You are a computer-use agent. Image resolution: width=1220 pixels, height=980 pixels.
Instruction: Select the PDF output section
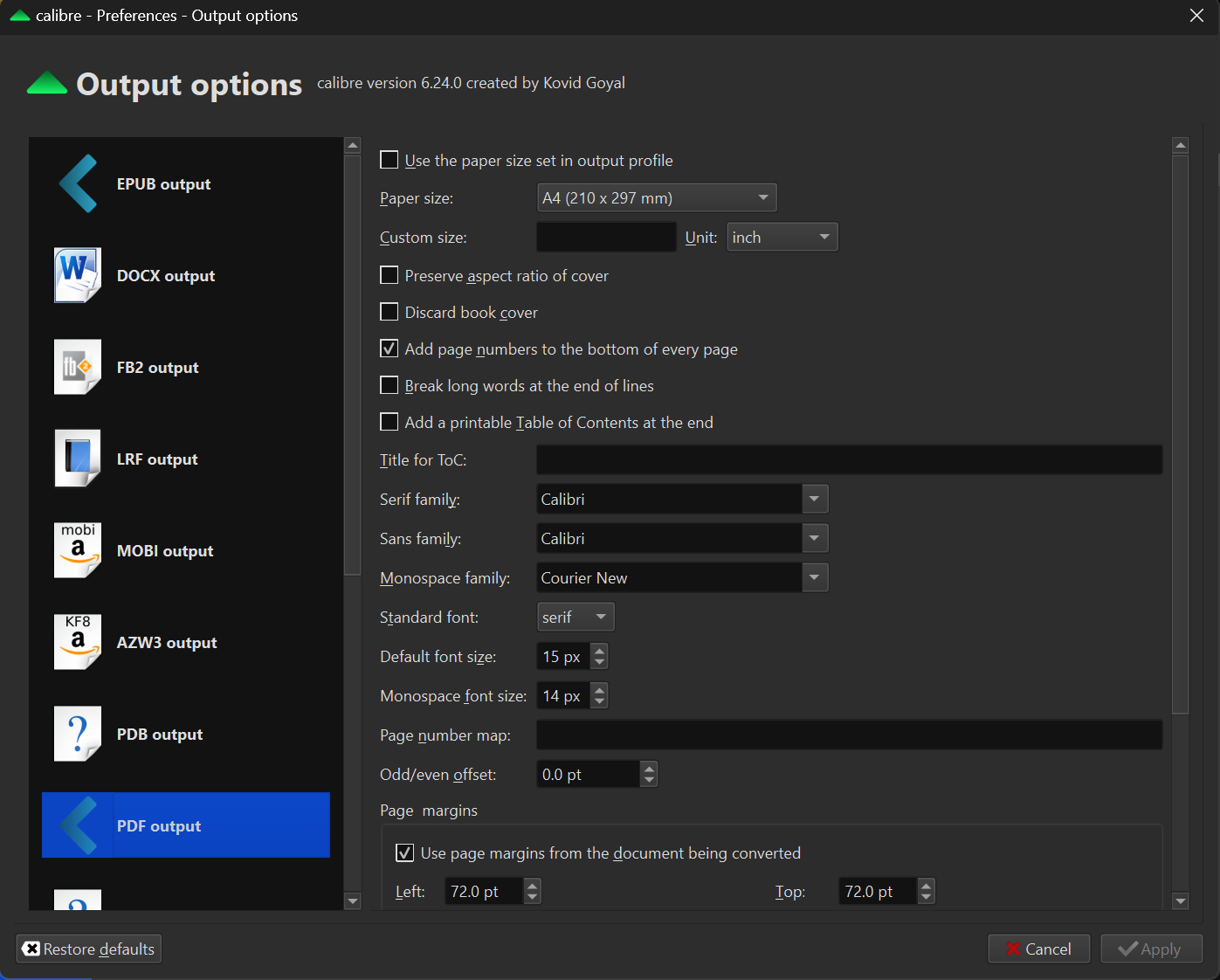pos(186,825)
